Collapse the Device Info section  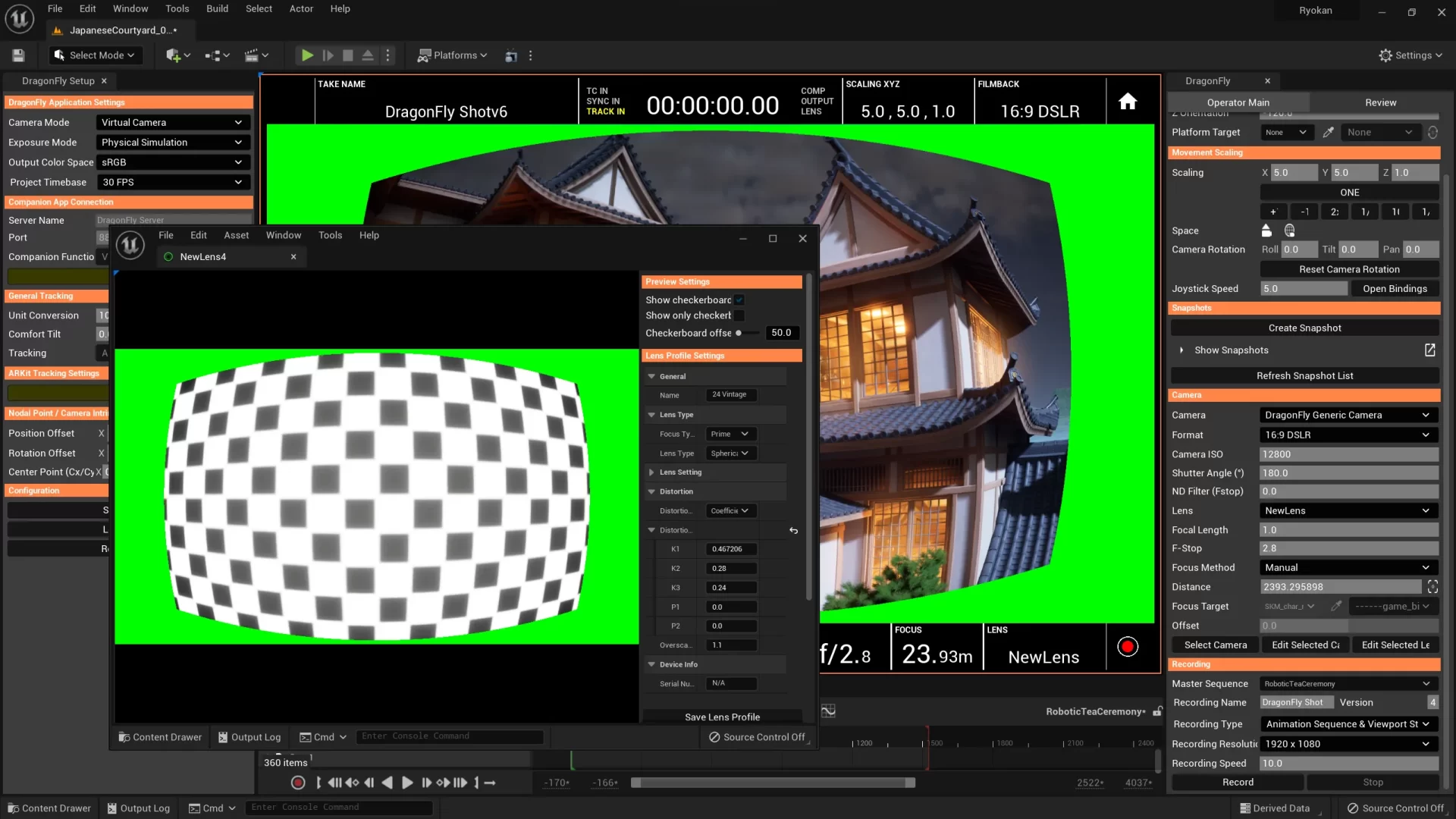pos(651,664)
